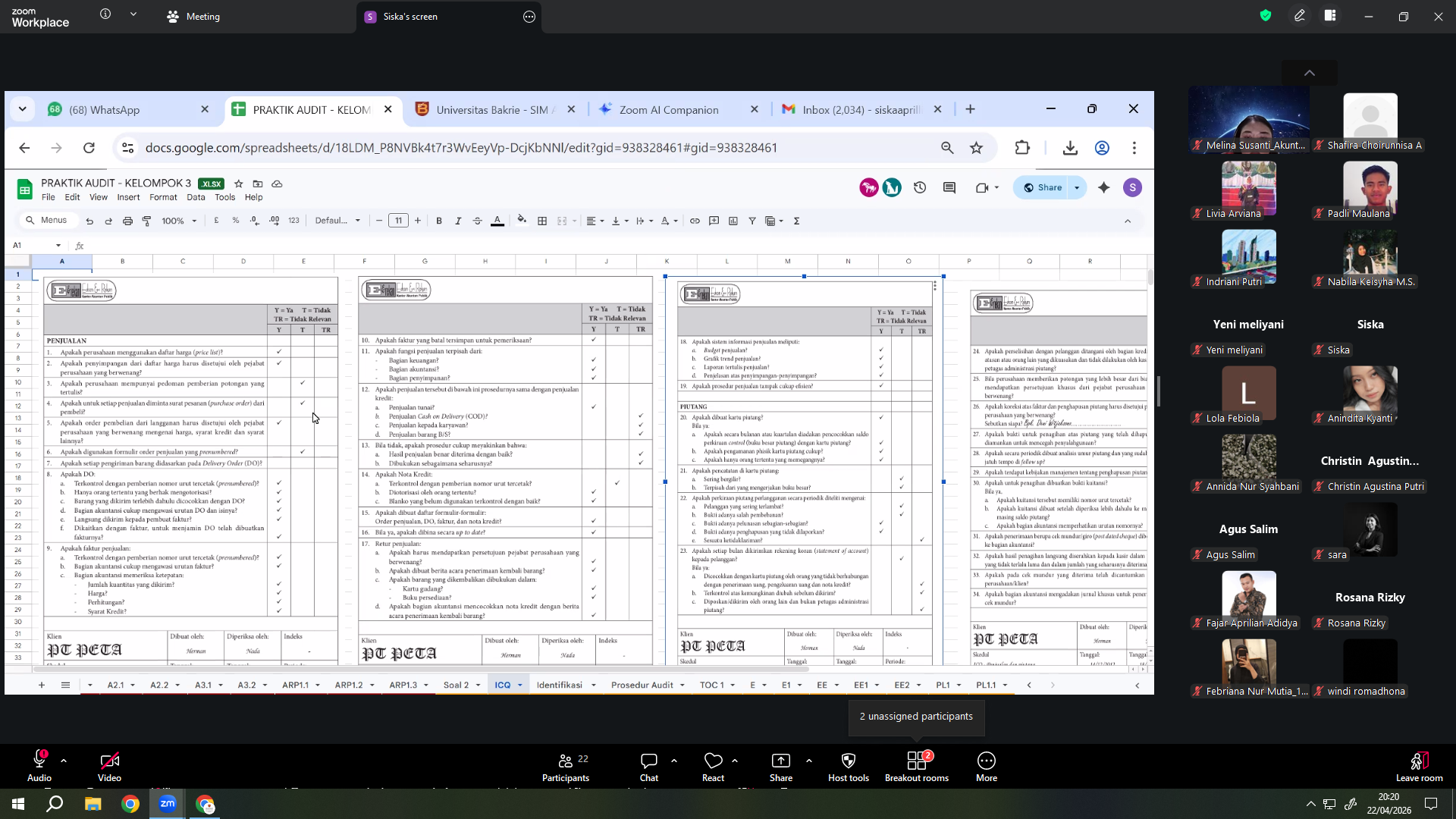This screenshot has width=1456, height=819.
Task: Format as currency with pound icon
Action: click(217, 221)
